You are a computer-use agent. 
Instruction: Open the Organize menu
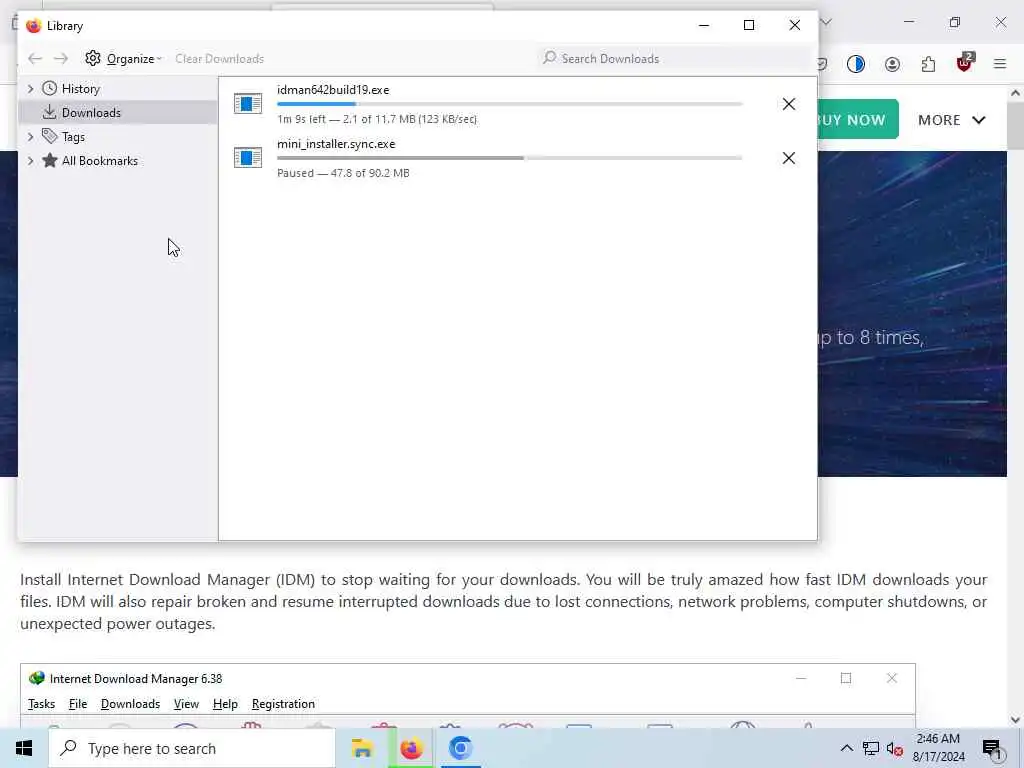(x=123, y=59)
